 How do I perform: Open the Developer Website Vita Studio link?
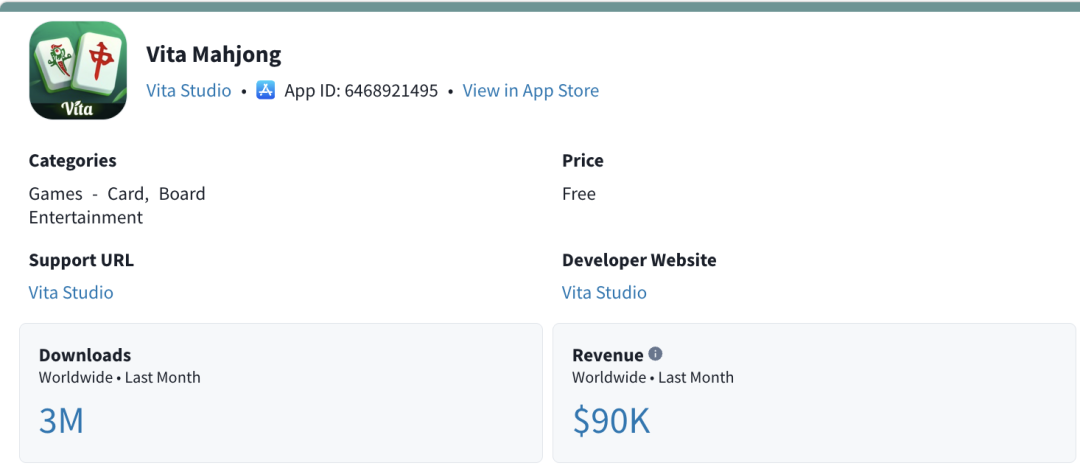pos(604,293)
